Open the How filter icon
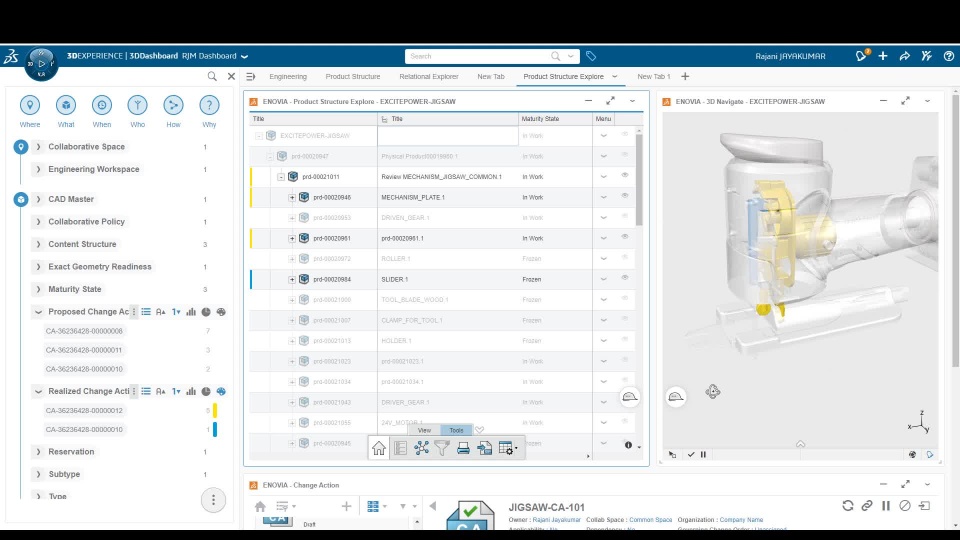This screenshot has height=540, width=960. coord(173,105)
